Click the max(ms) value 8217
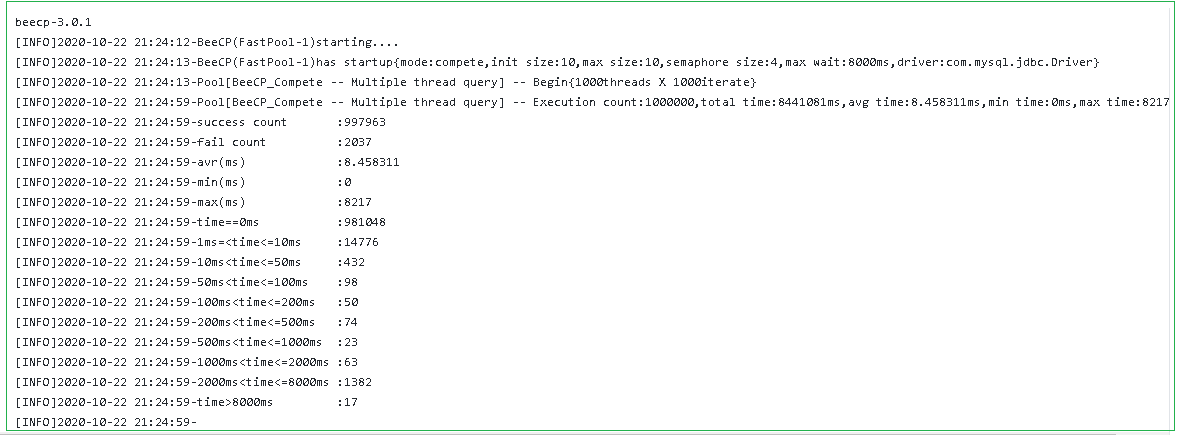This screenshot has height=436, width=1179. [357, 202]
